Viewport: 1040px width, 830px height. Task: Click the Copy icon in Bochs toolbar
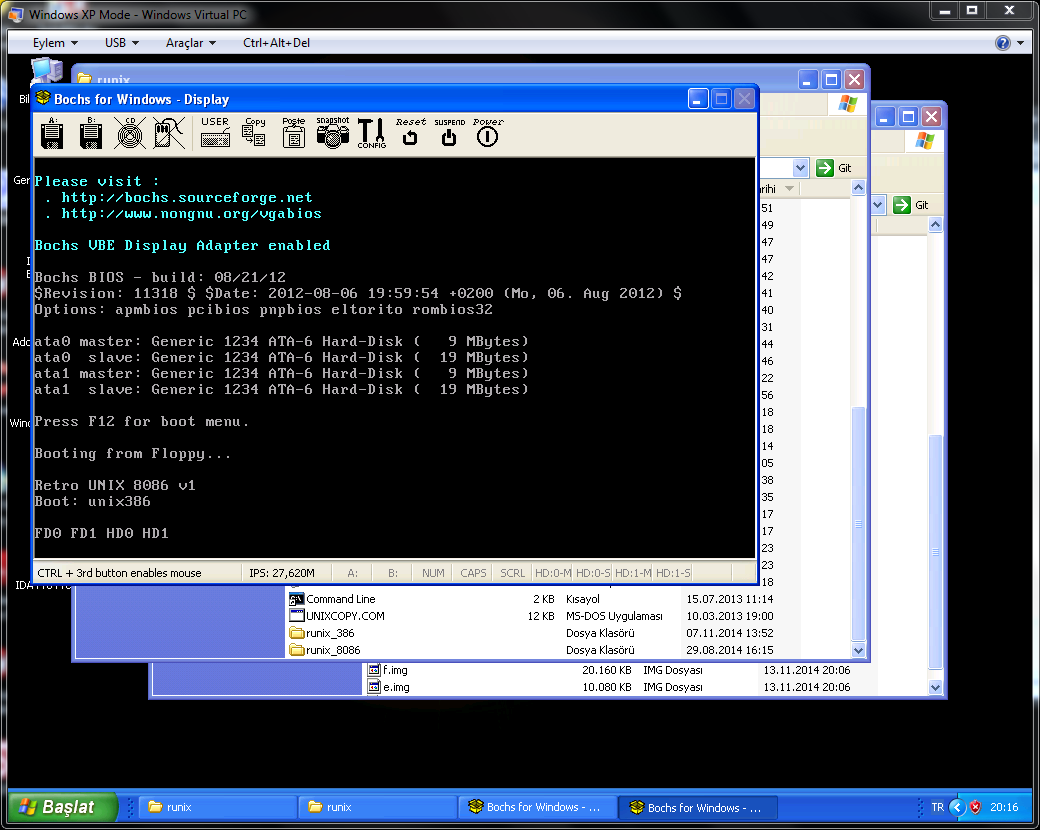coord(254,132)
